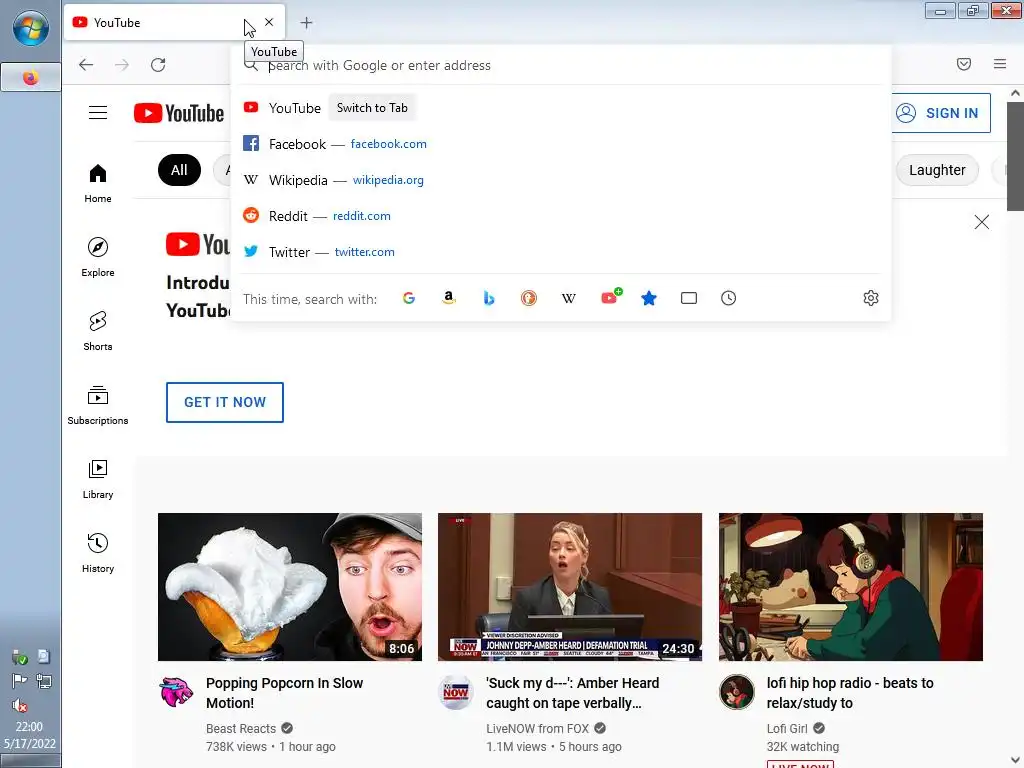
Task: Go to YouTube Home in sidebar
Action: pos(98,184)
